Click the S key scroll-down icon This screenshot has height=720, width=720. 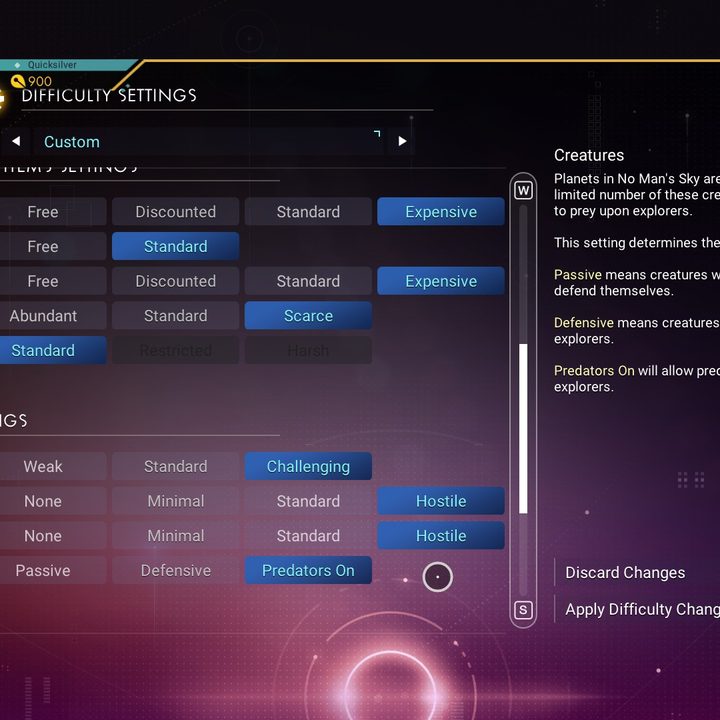(x=523, y=610)
